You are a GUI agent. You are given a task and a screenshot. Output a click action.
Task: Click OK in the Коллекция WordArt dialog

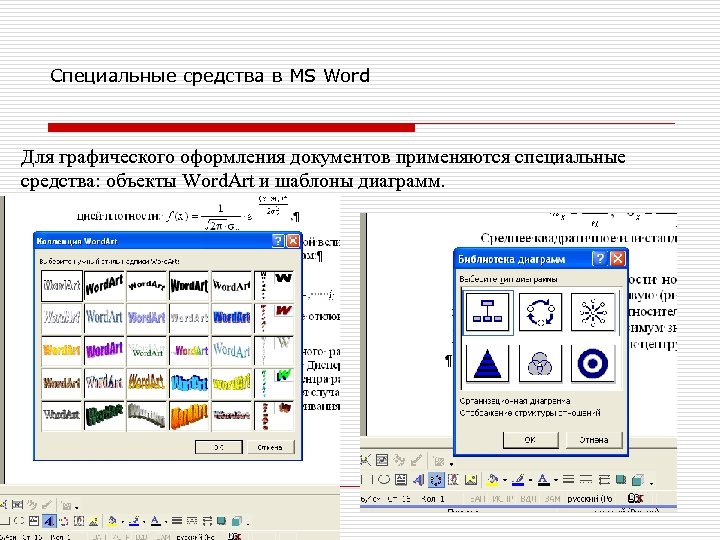click(219, 447)
